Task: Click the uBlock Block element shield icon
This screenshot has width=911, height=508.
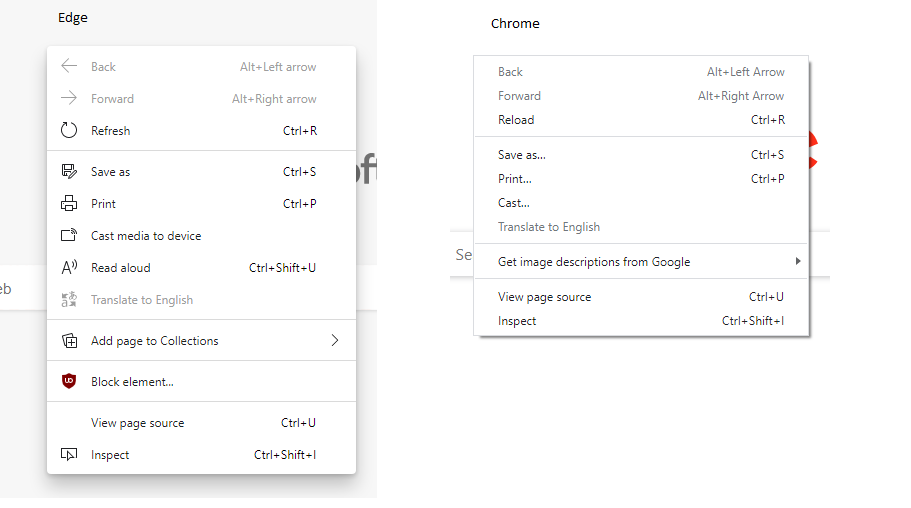Action: point(69,382)
